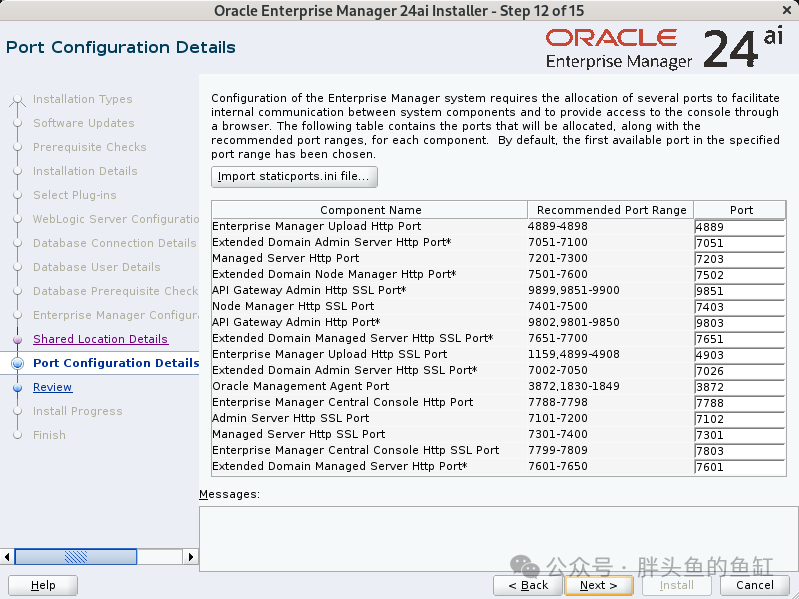Click sidebar scrollbar right arrow
This screenshot has height=599, width=799.
(191, 556)
